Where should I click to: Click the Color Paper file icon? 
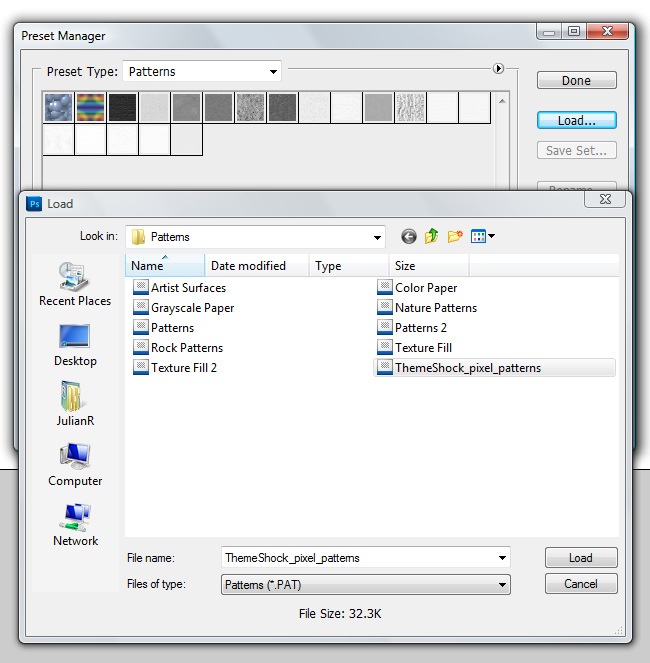click(x=384, y=287)
